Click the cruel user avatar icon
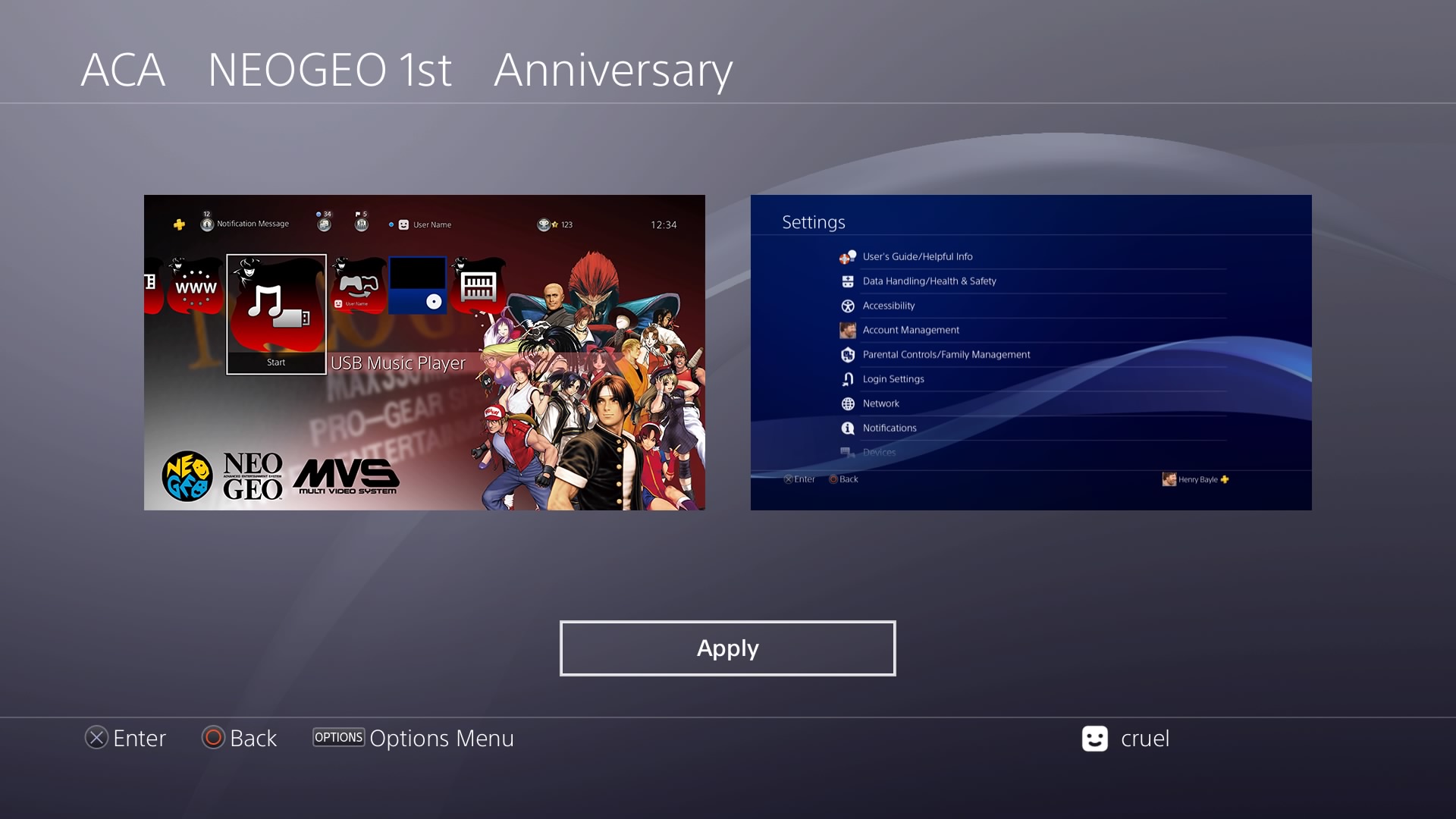Image resolution: width=1456 pixels, height=819 pixels. coord(1094,739)
